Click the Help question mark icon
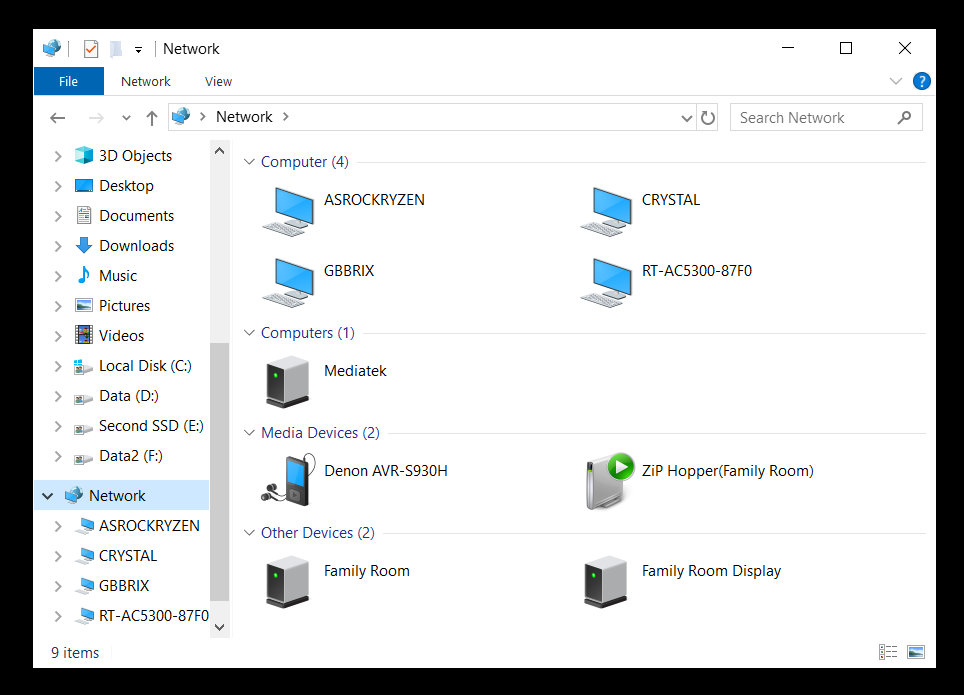This screenshot has width=964, height=695. [922, 81]
